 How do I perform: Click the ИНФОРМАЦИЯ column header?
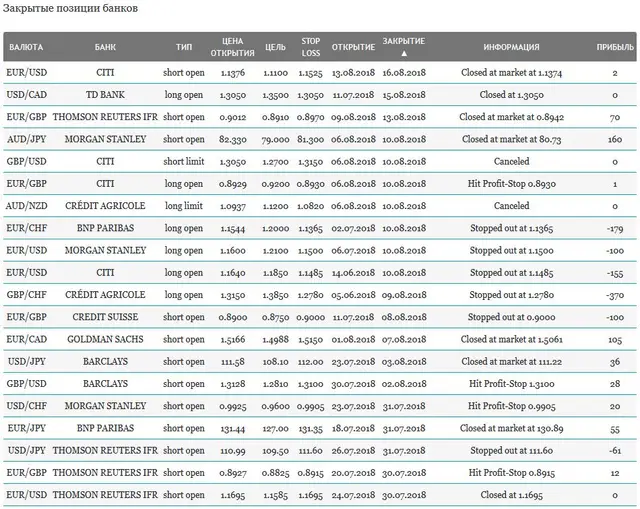pos(511,47)
